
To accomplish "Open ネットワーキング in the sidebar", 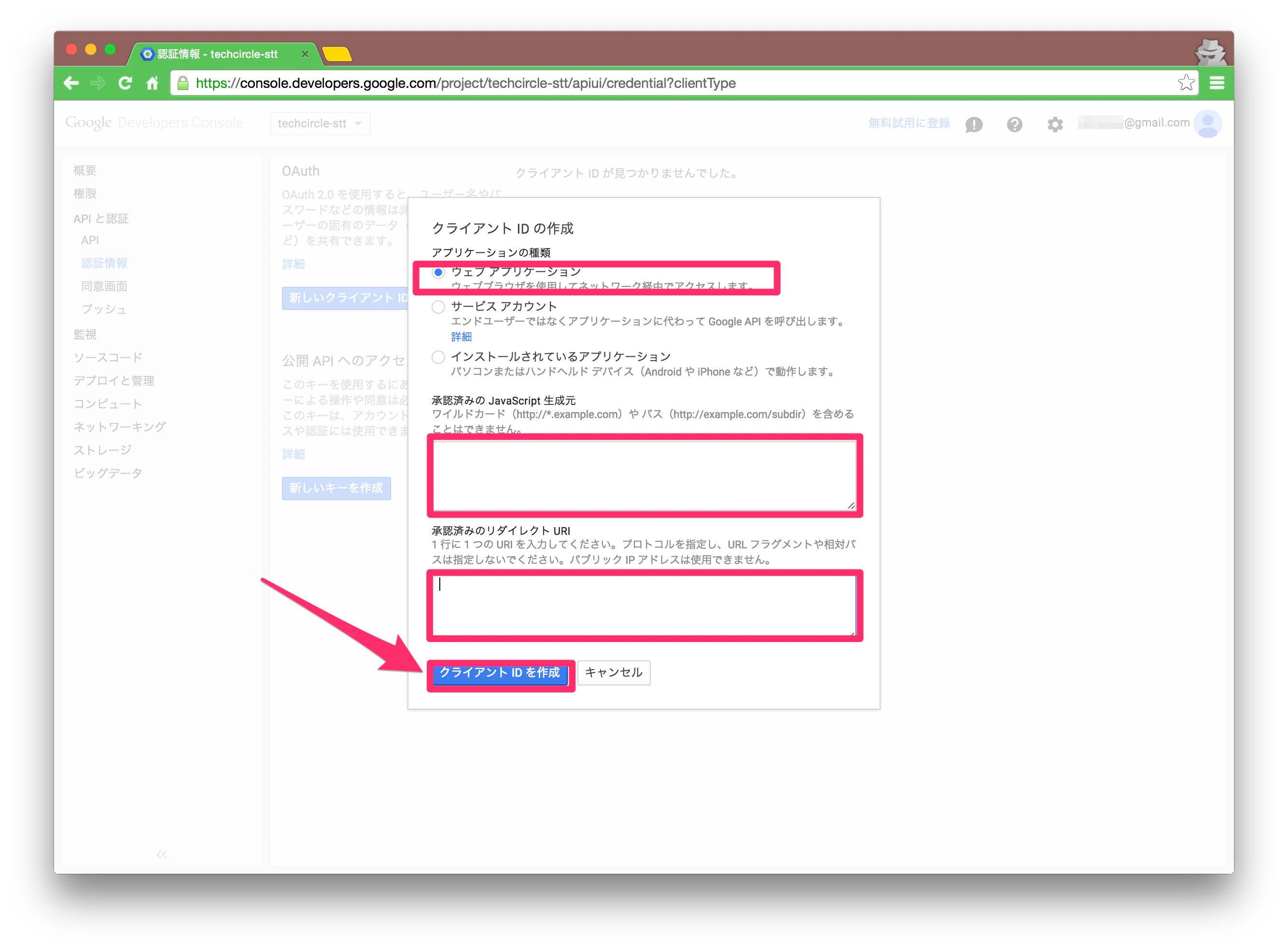I will click(x=120, y=427).
